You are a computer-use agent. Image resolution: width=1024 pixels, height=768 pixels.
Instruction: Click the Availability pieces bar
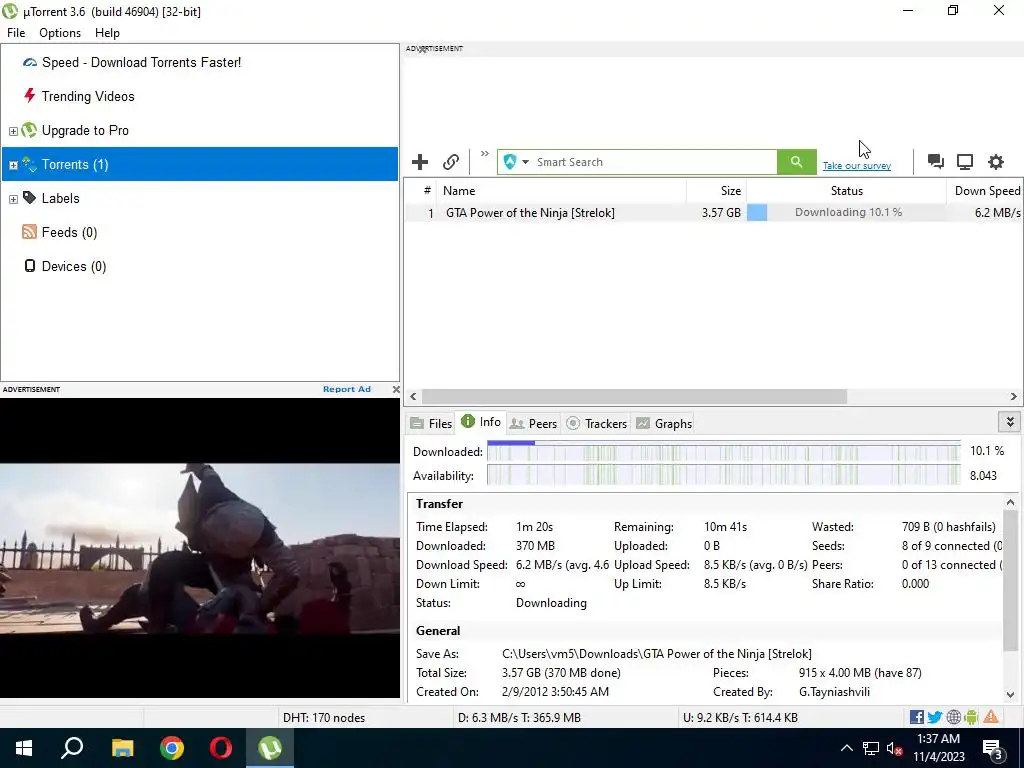[x=724, y=475]
